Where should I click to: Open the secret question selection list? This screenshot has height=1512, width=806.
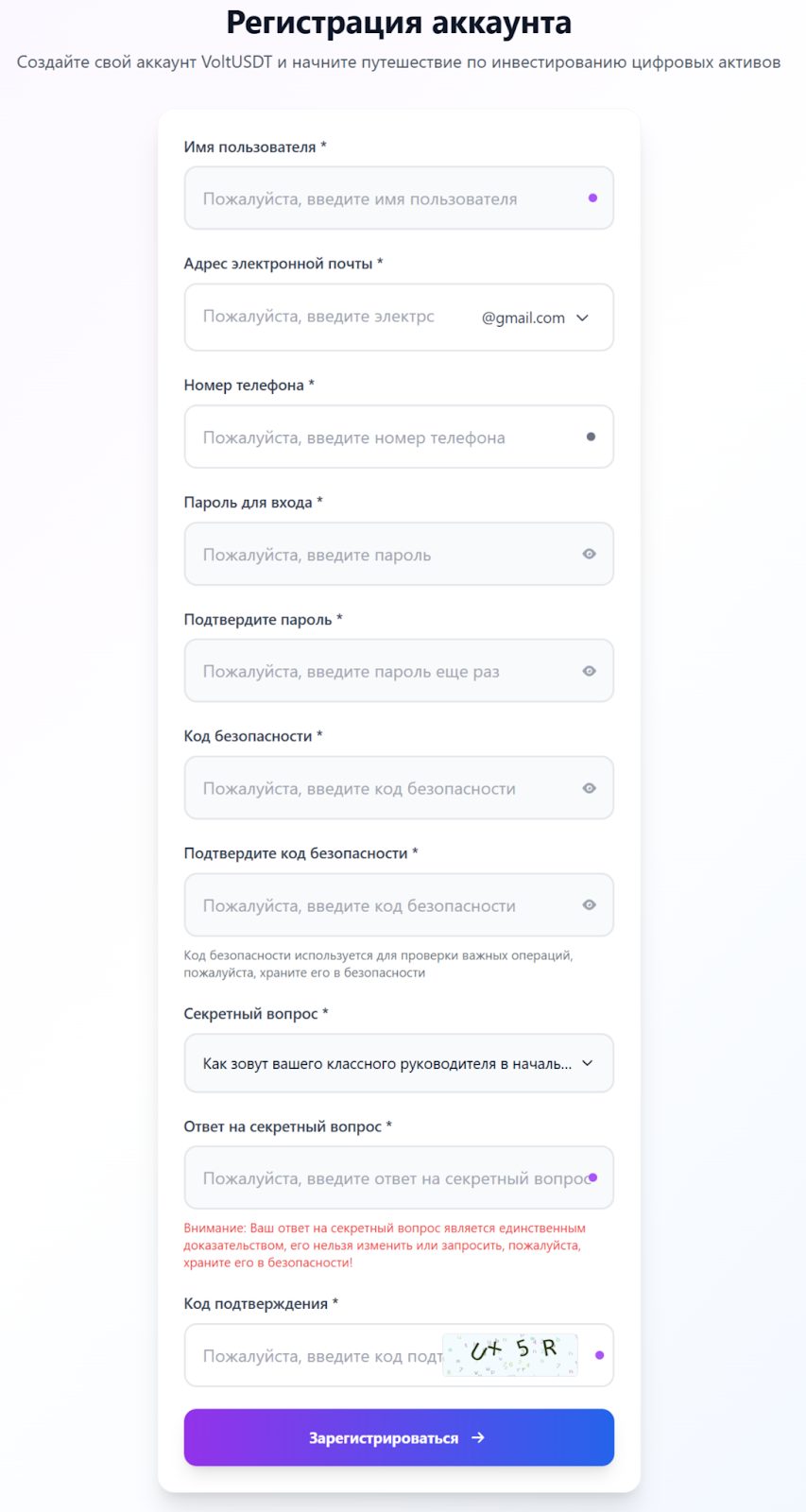tap(398, 1062)
